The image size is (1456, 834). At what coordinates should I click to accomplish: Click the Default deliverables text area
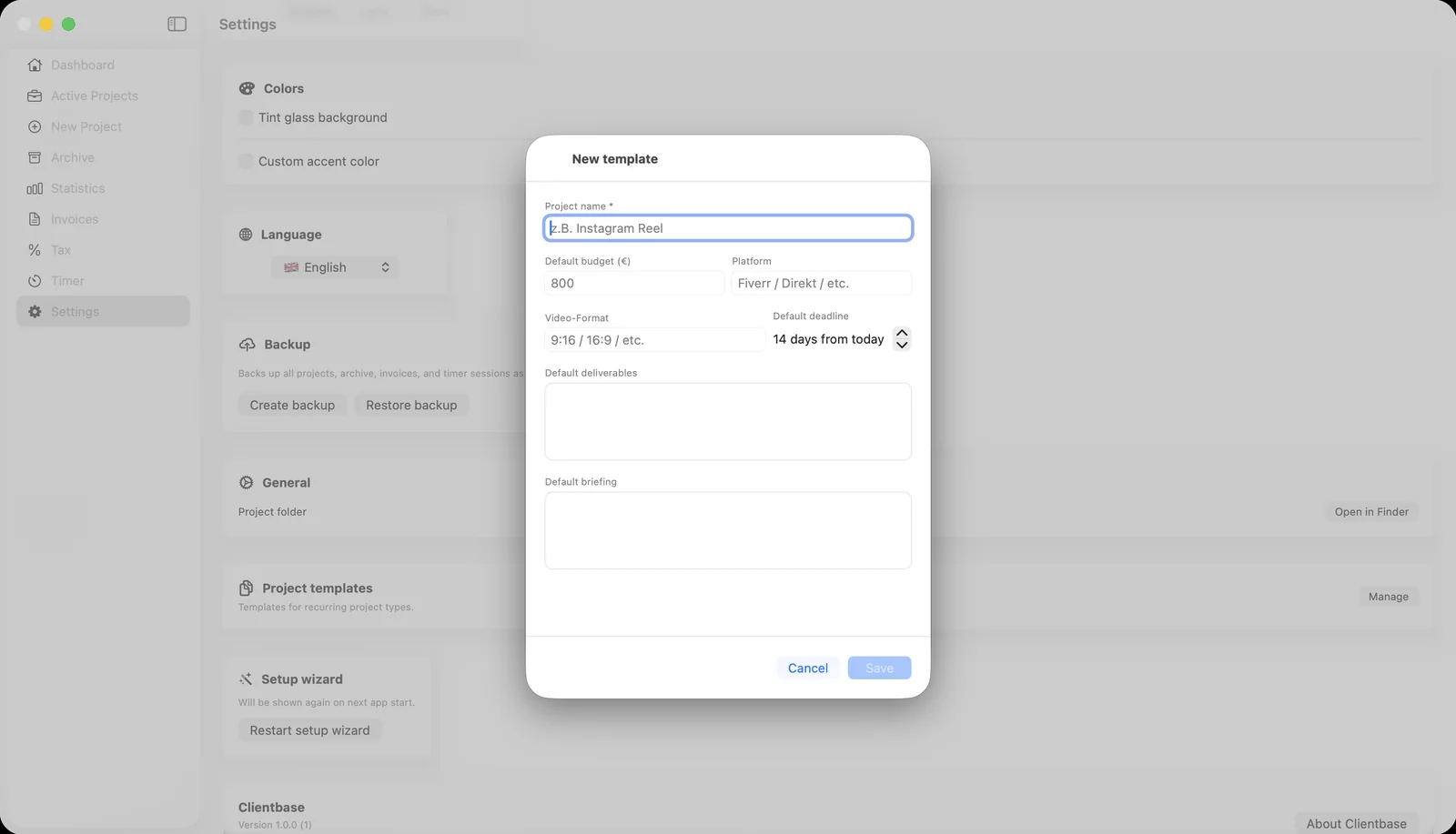click(x=728, y=422)
